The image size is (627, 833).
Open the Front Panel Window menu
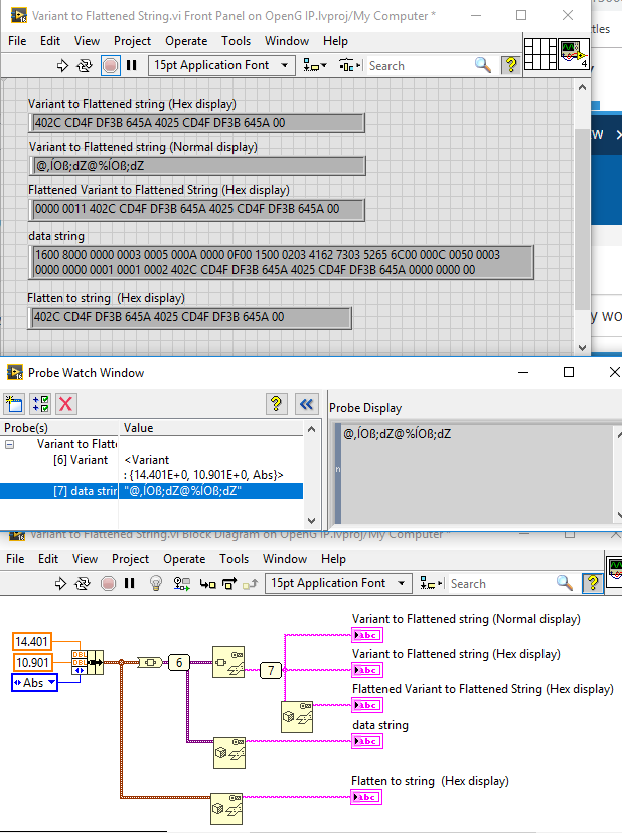coord(287,41)
